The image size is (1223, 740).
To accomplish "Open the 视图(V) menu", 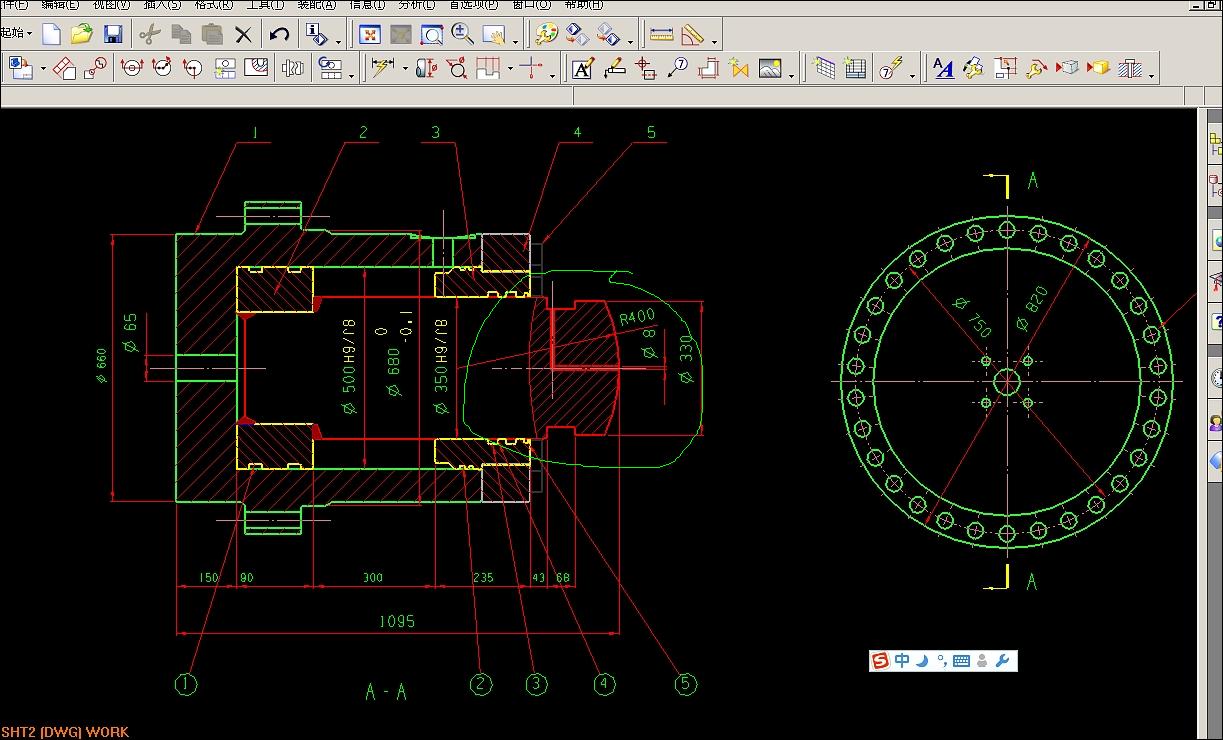I will pyautogui.click(x=111, y=5).
